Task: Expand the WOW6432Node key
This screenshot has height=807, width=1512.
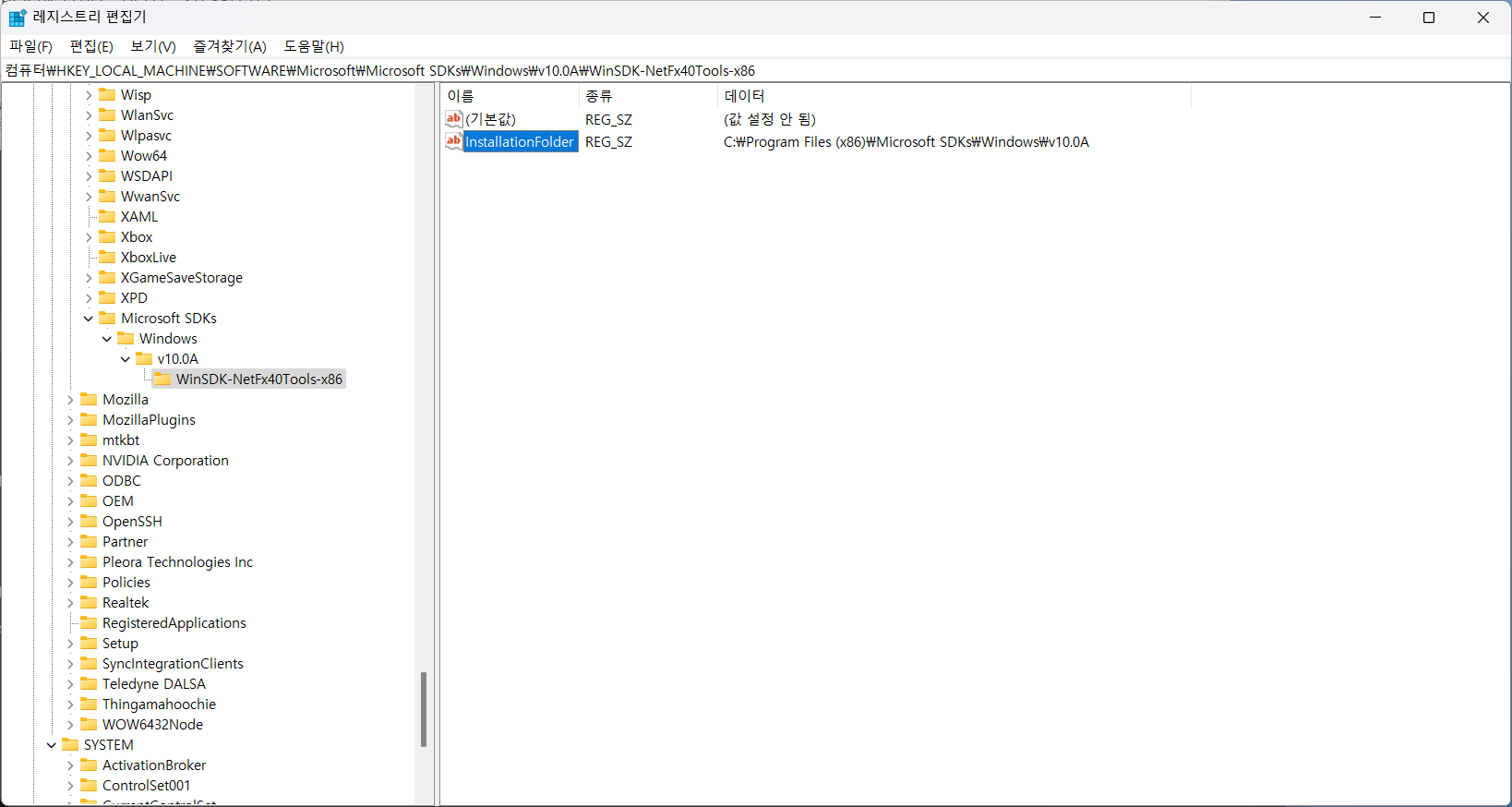Action: pos(70,724)
